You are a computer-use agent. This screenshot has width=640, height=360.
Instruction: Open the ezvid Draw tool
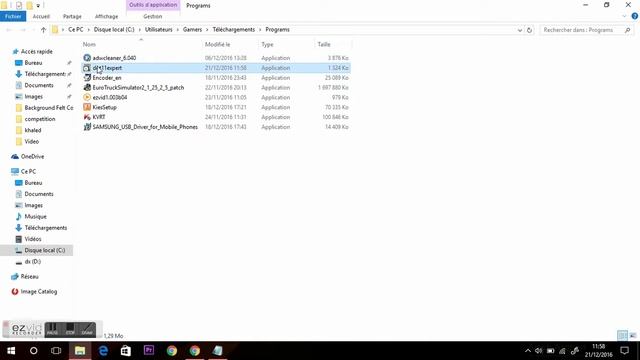pyautogui.click(x=87, y=330)
